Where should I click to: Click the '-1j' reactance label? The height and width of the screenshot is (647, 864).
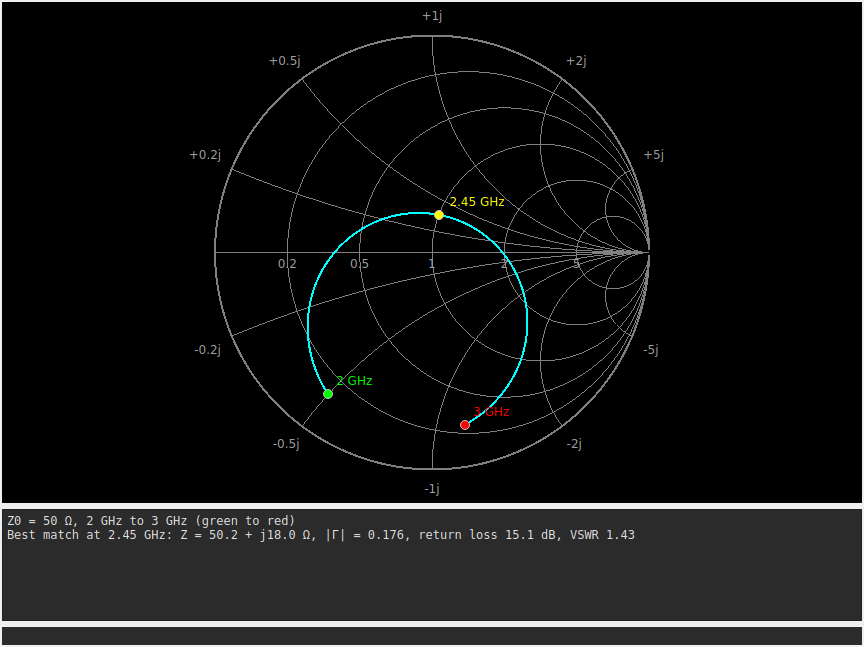[432, 489]
